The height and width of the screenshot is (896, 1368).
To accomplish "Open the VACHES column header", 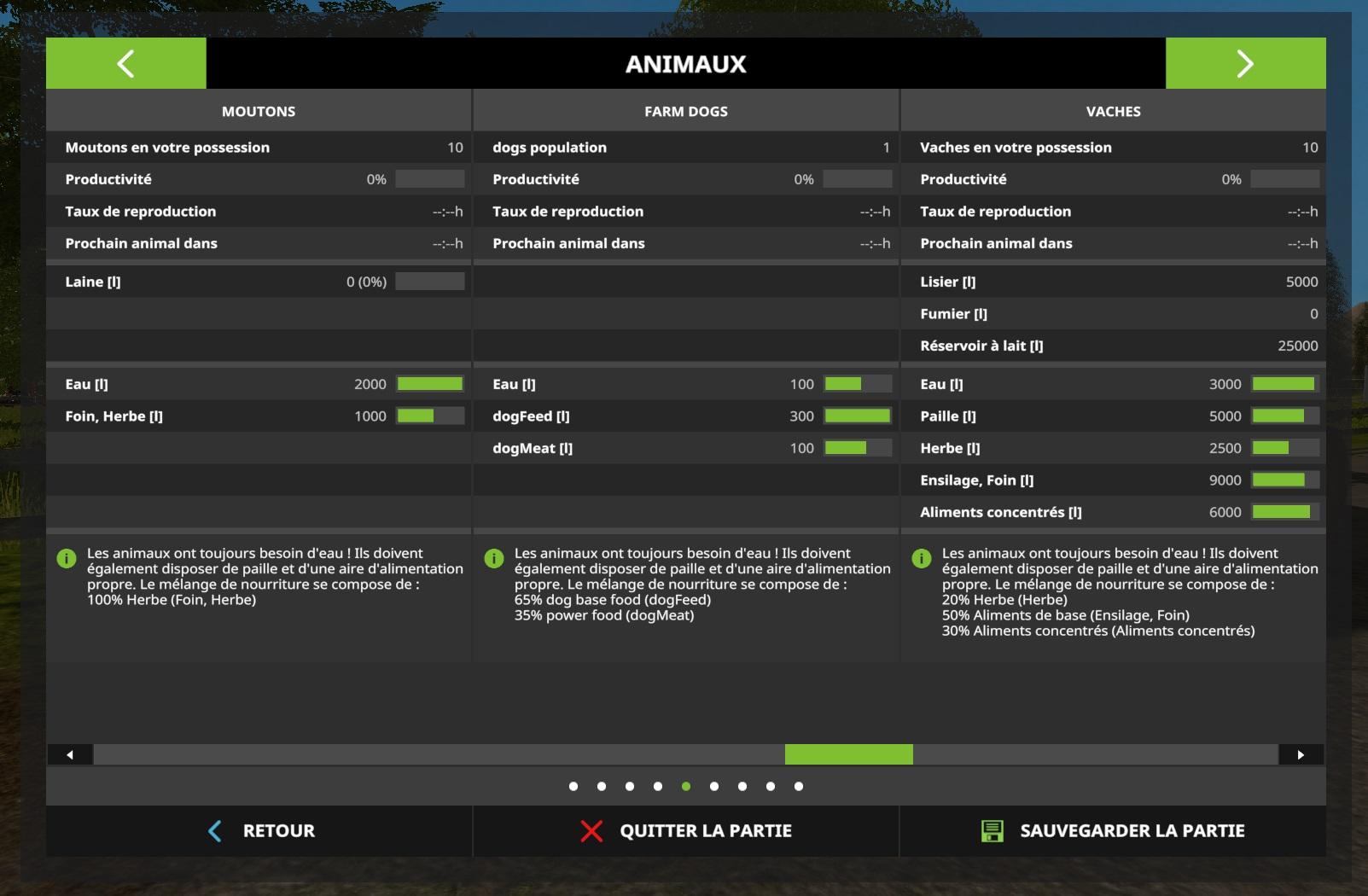I will [x=1113, y=111].
